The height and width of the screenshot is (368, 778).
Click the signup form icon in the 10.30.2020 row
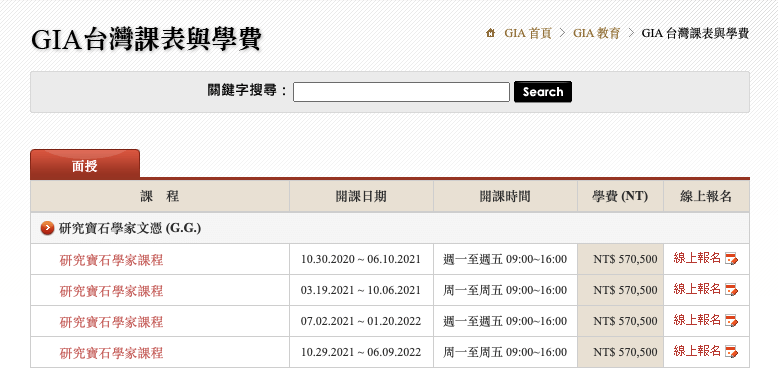coord(731,258)
